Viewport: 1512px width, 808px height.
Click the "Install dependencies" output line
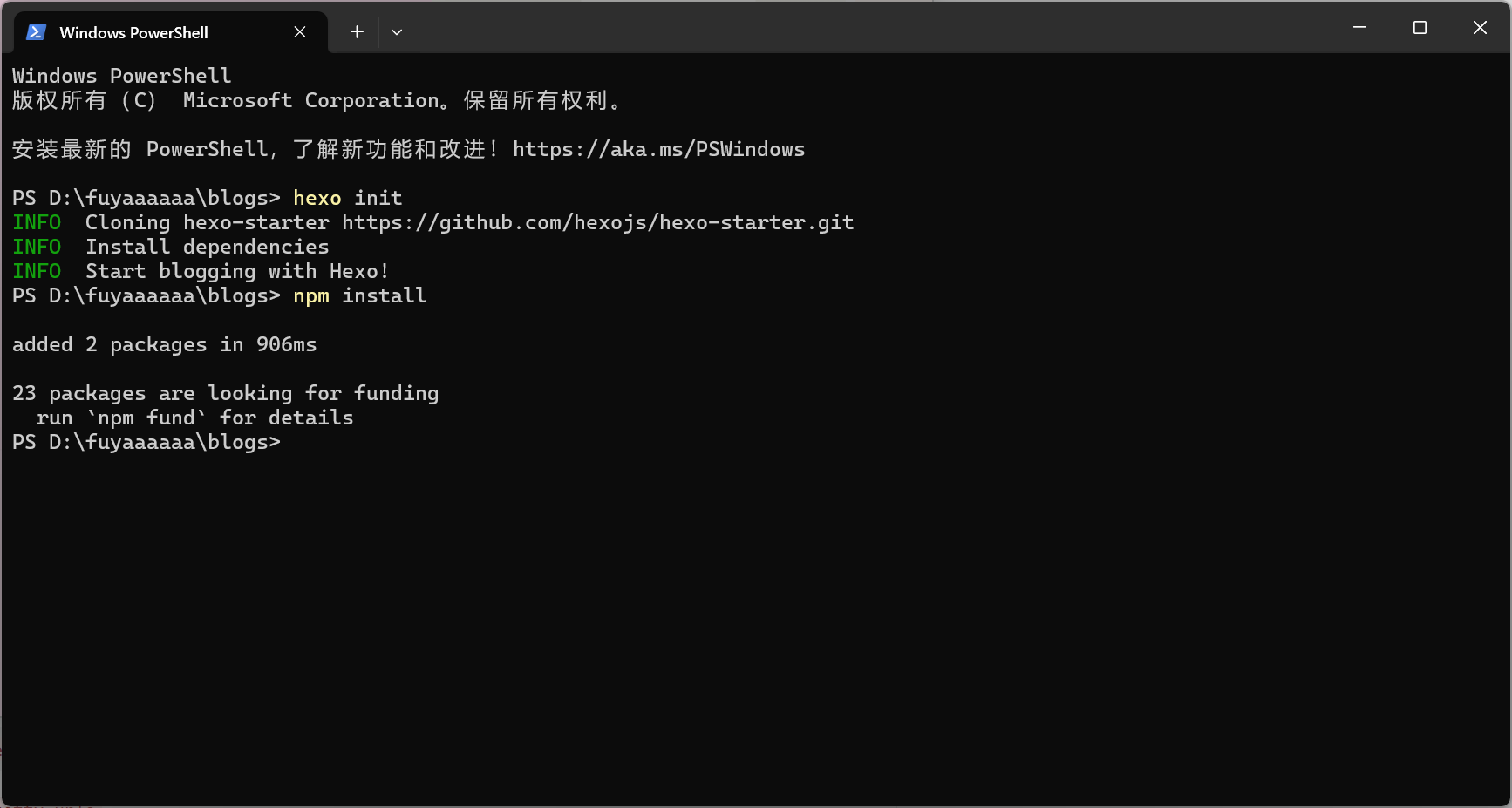click(x=207, y=248)
